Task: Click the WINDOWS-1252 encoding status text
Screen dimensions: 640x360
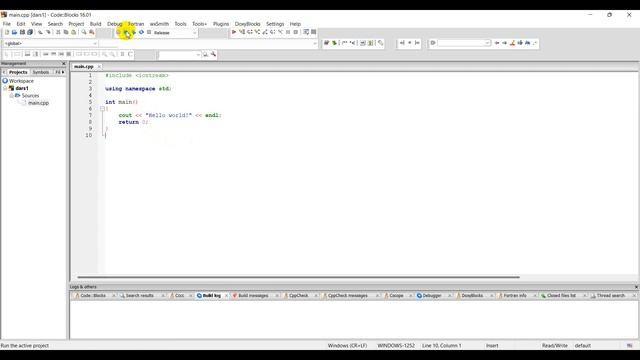Action: click(396, 346)
